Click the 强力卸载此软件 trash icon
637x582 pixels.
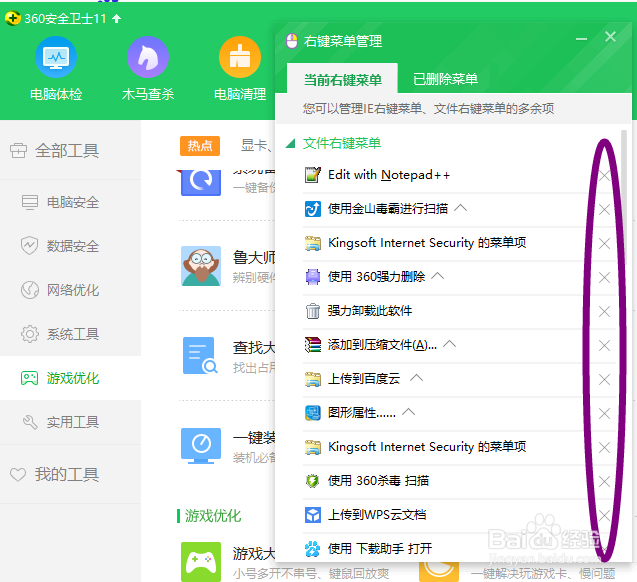point(312,311)
